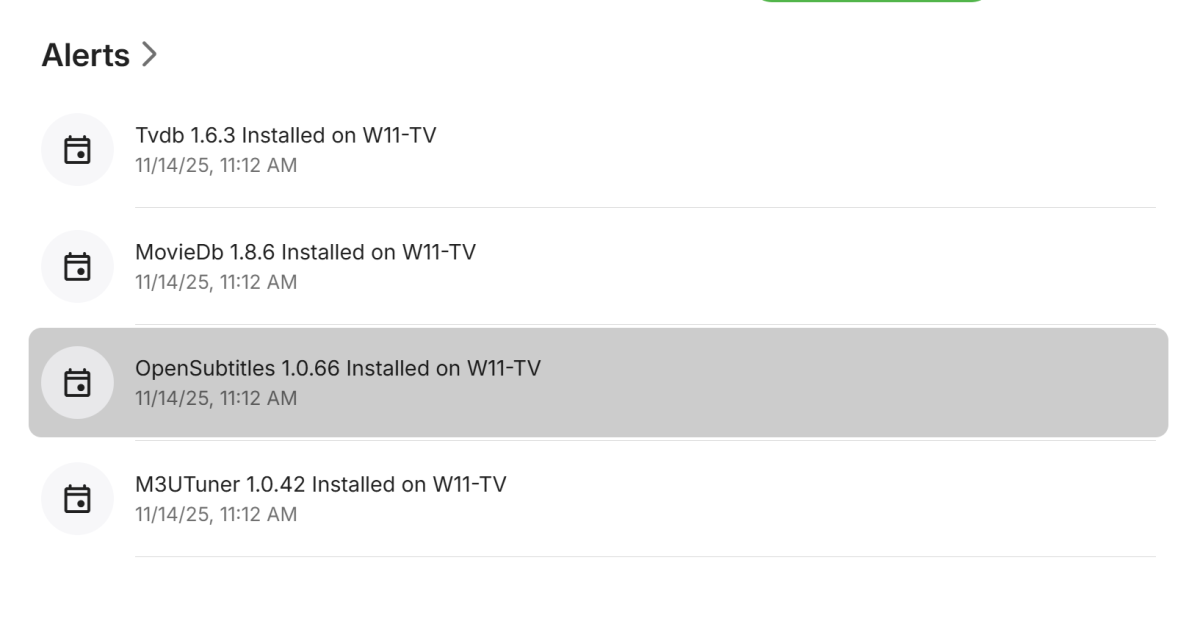
Task: Click the calendar icon beside M3UTuner 1.0.42
Action: point(77,498)
